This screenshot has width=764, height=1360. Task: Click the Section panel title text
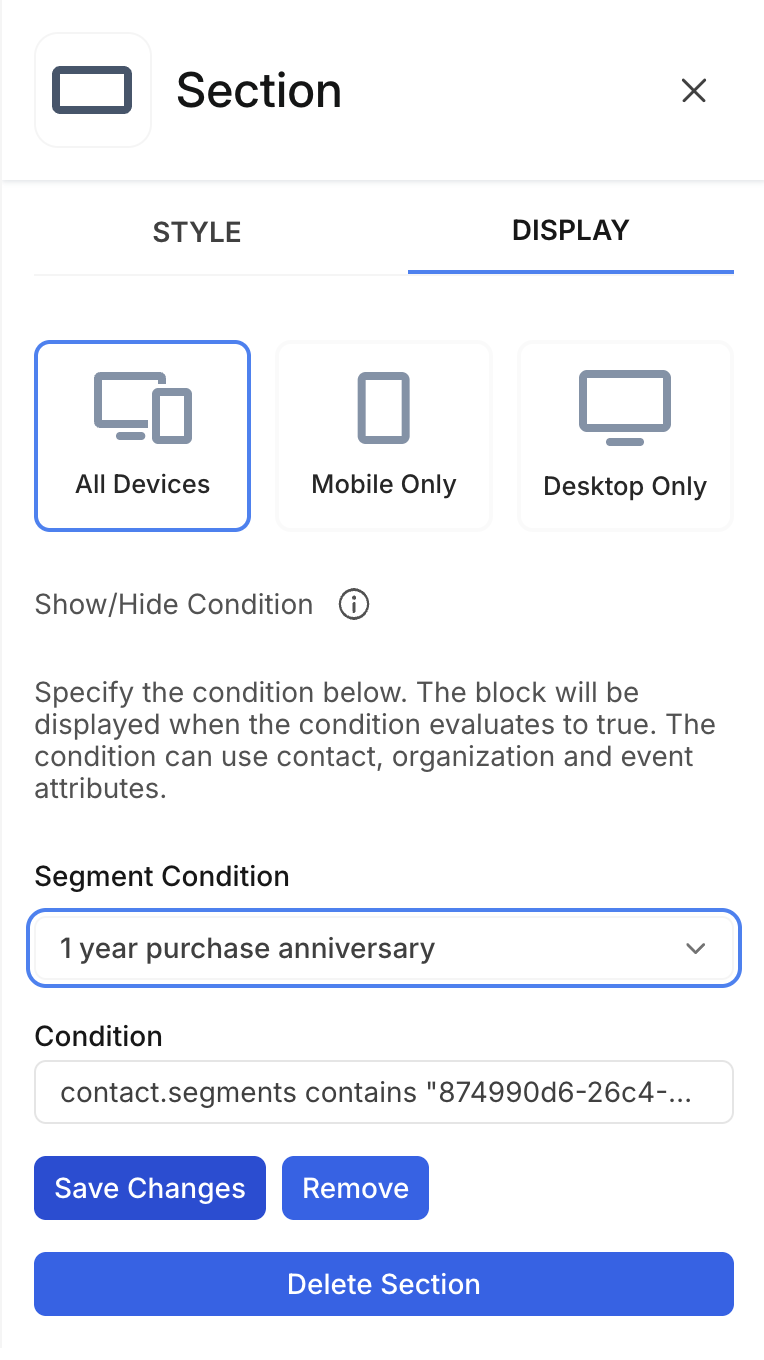[259, 91]
